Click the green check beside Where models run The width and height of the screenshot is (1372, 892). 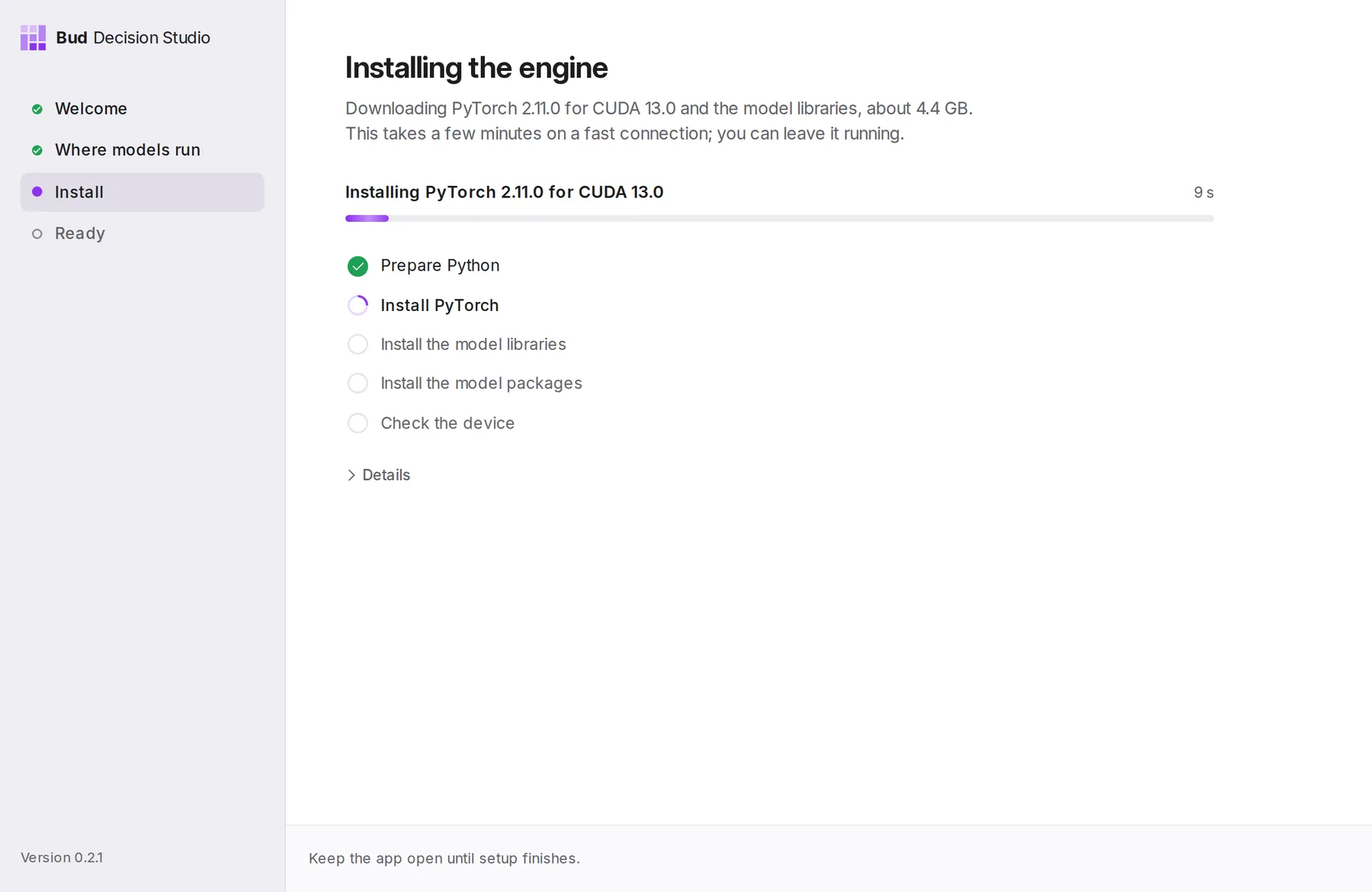[37, 150]
